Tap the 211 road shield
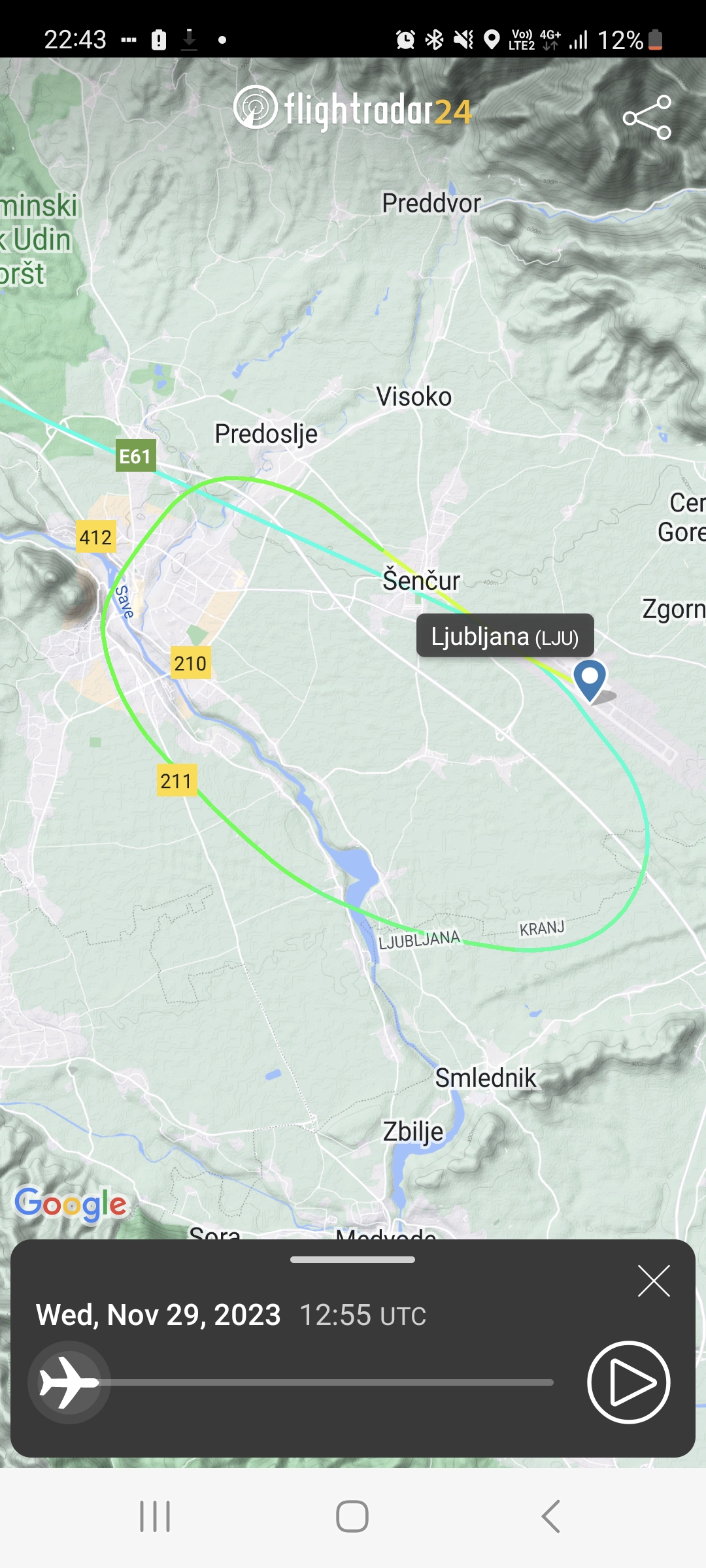The image size is (706, 1568). [x=176, y=780]
